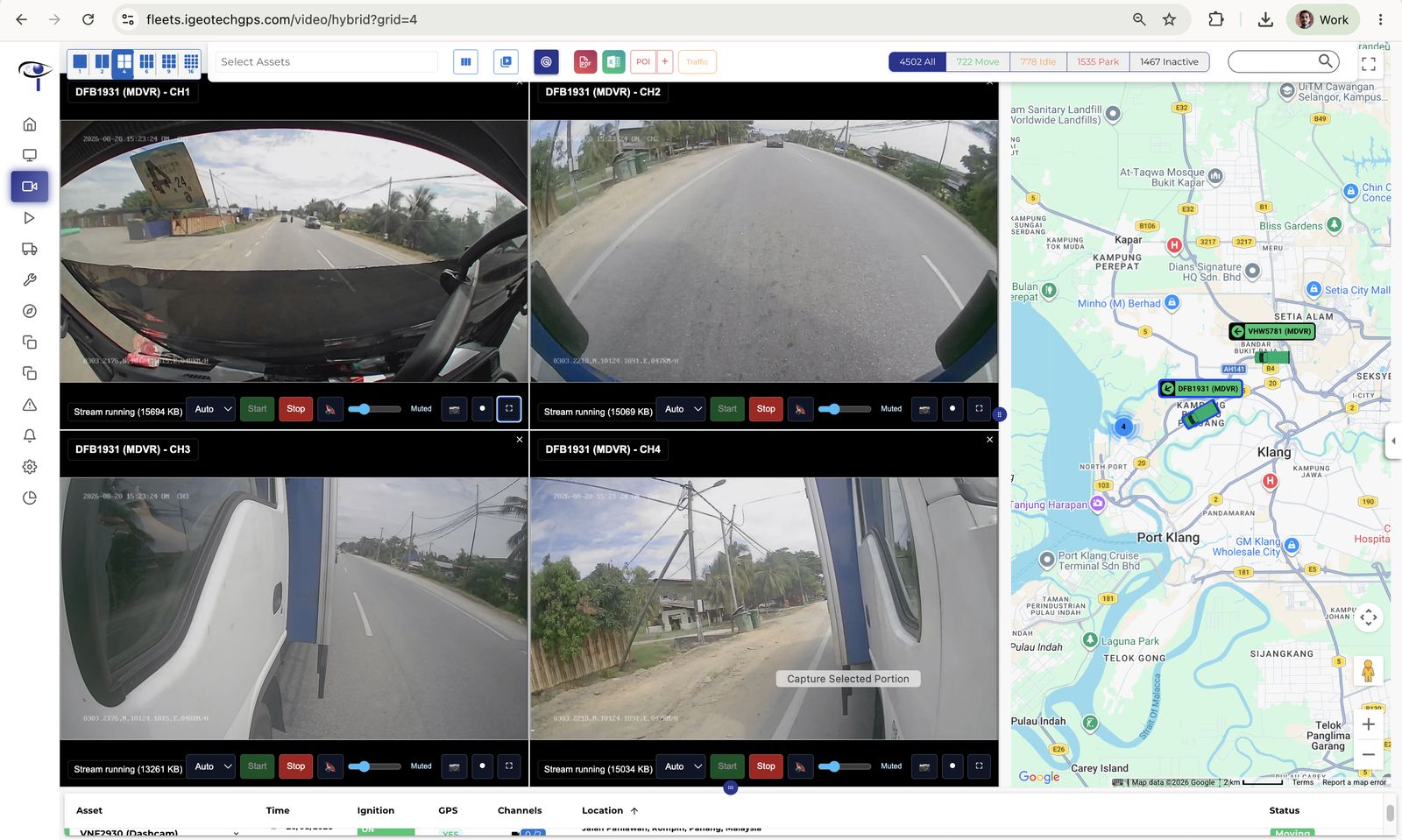The image size is (1402, 840).
Task: Open the playback section with the play triangle
Action: (x=30, y=218)
